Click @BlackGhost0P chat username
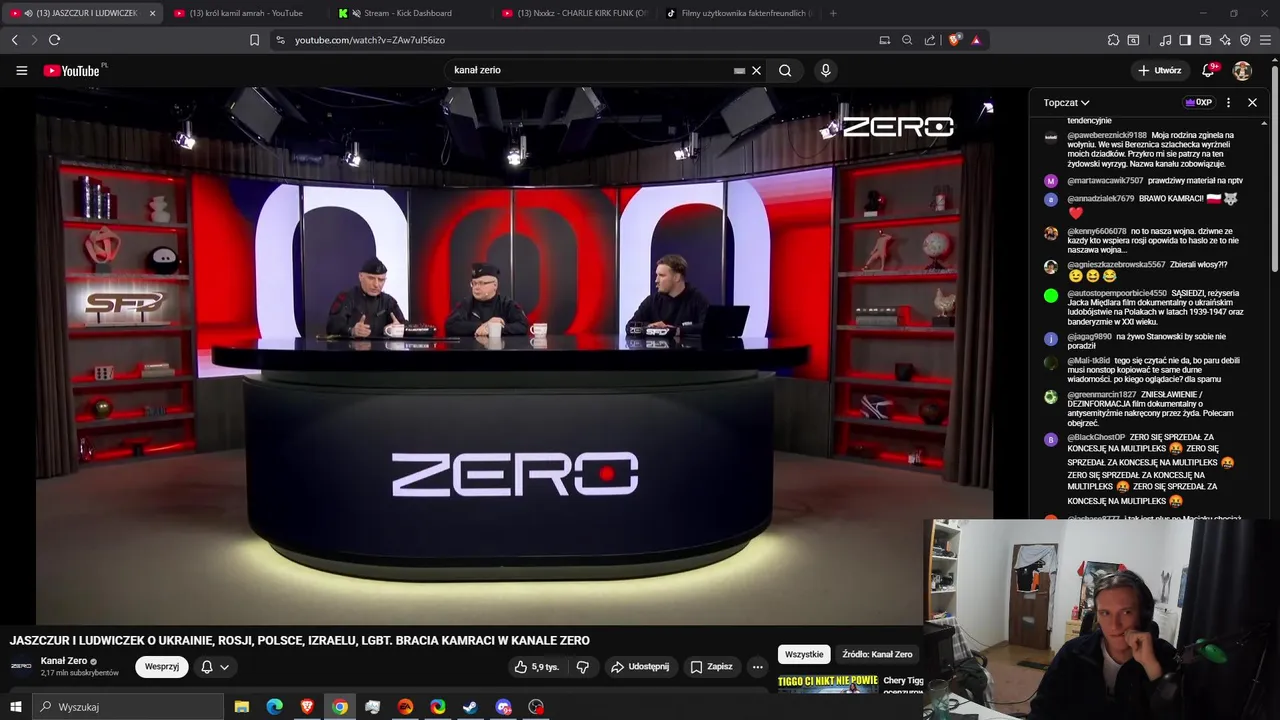1280x720 pixels. coord(1096,437)
